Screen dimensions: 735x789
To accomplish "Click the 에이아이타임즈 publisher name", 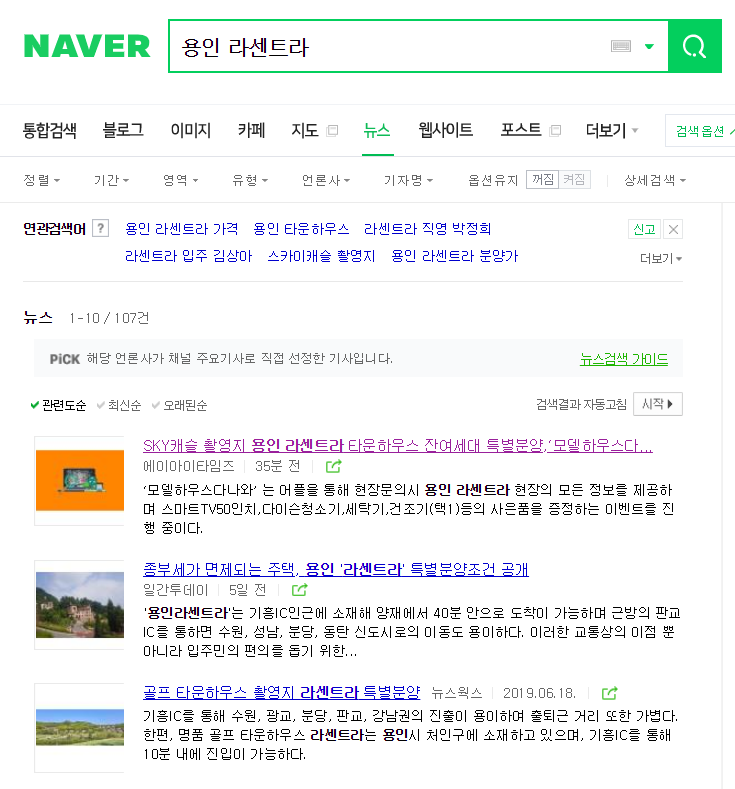I will click(189, 466).
